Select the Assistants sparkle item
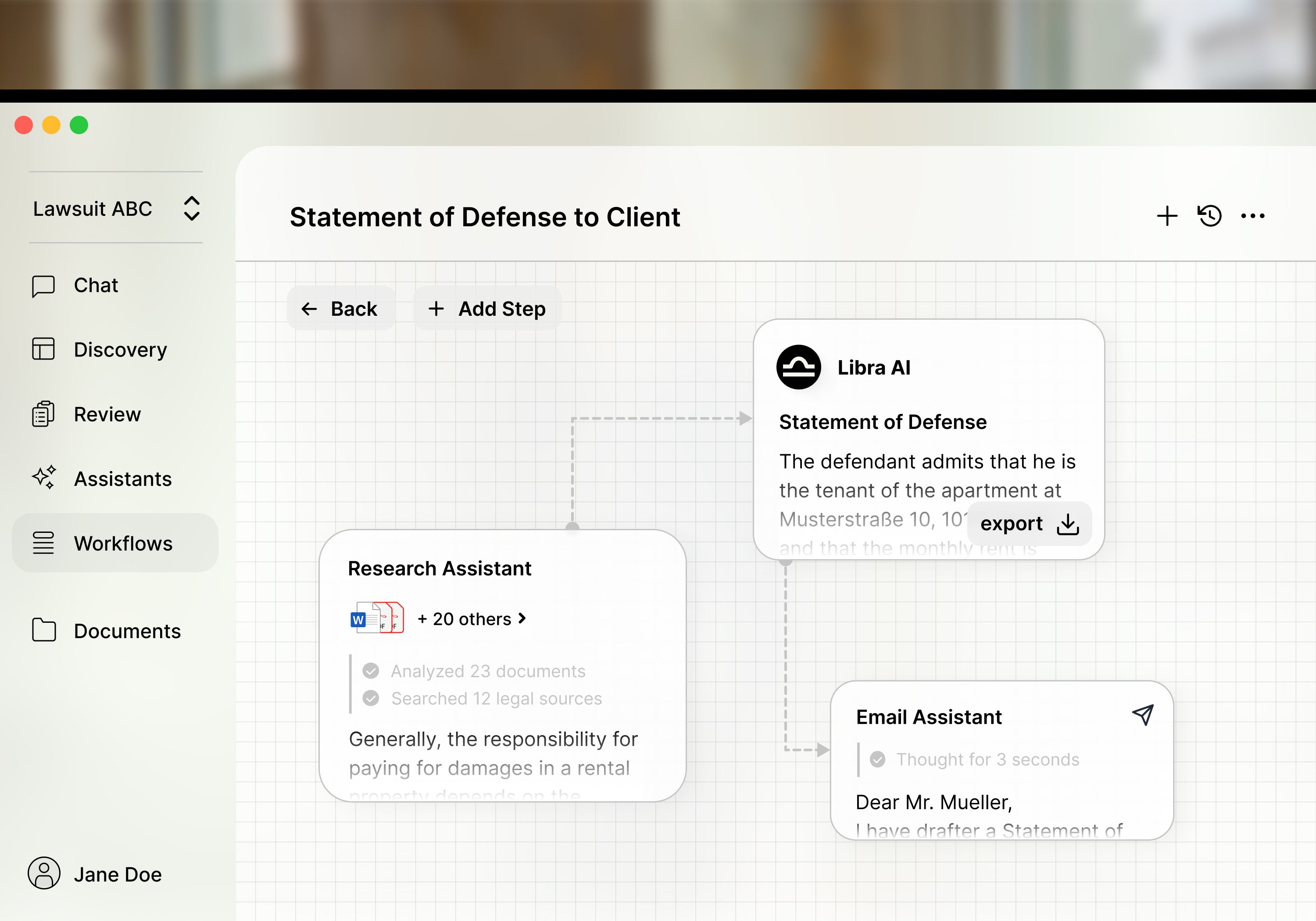The width and height of the screenshot is (1316, 921). [122, 478]
